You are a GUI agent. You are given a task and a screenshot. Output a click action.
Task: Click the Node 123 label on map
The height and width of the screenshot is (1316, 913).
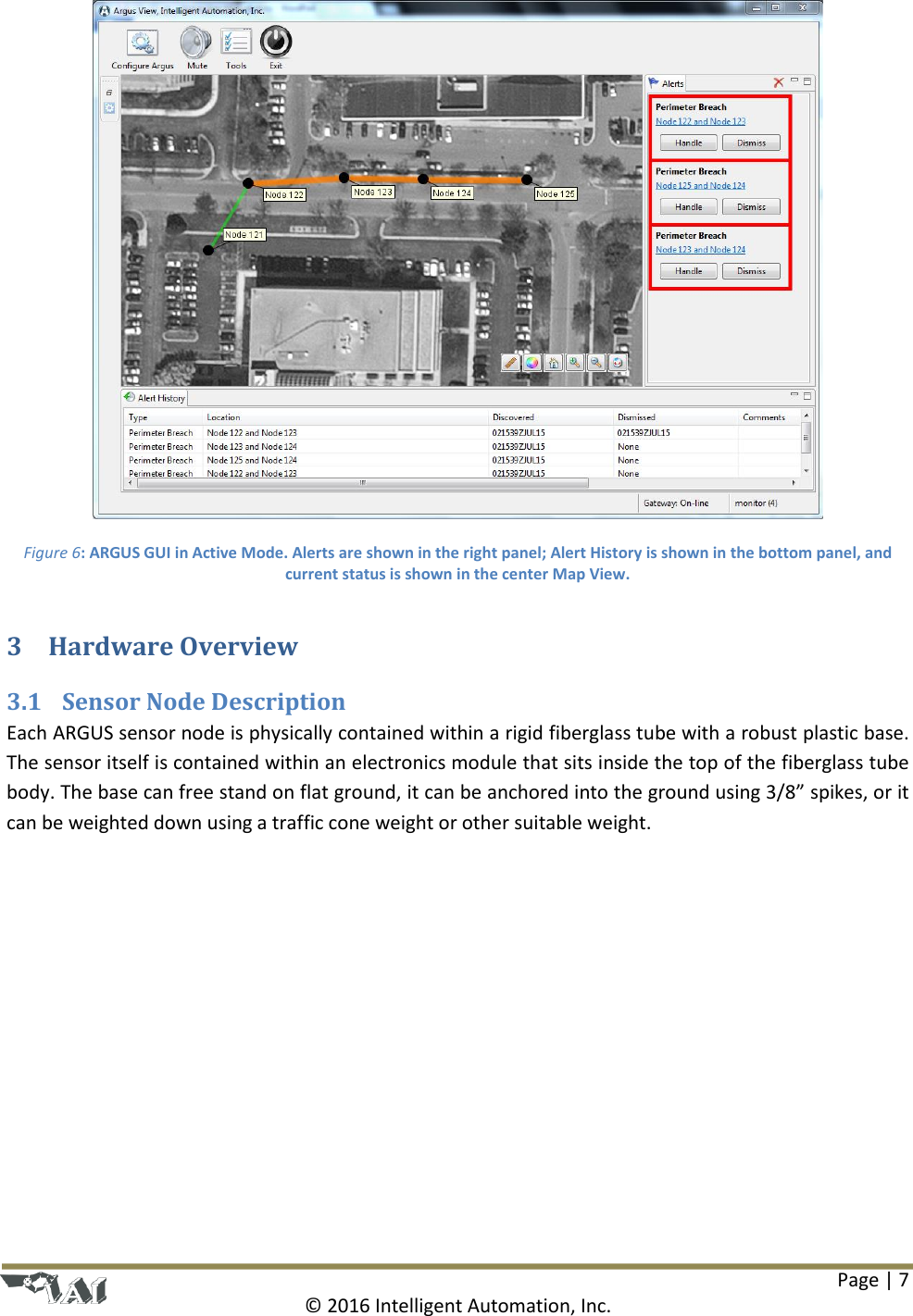(x=373, y=192)
